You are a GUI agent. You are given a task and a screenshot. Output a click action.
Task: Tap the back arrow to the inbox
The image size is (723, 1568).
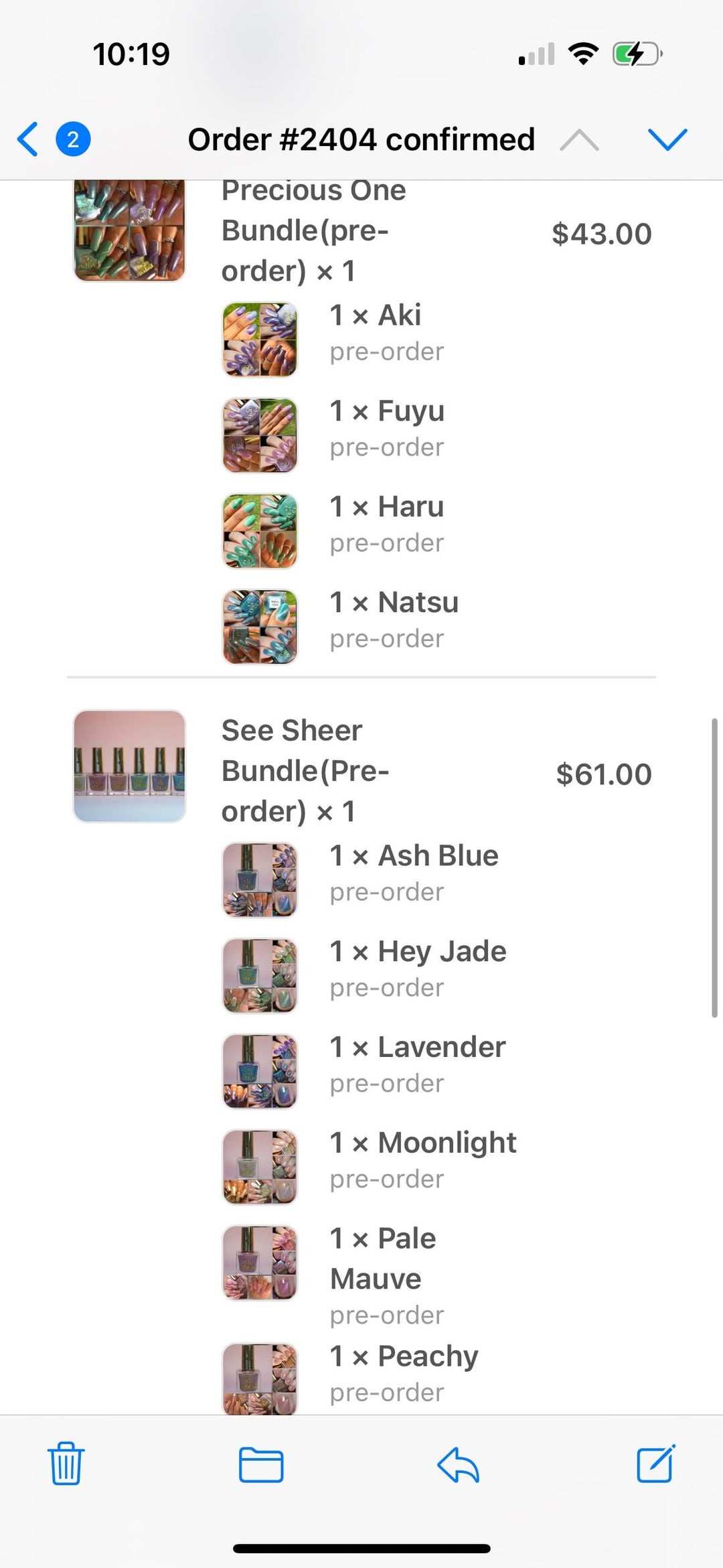coord(28,139)
